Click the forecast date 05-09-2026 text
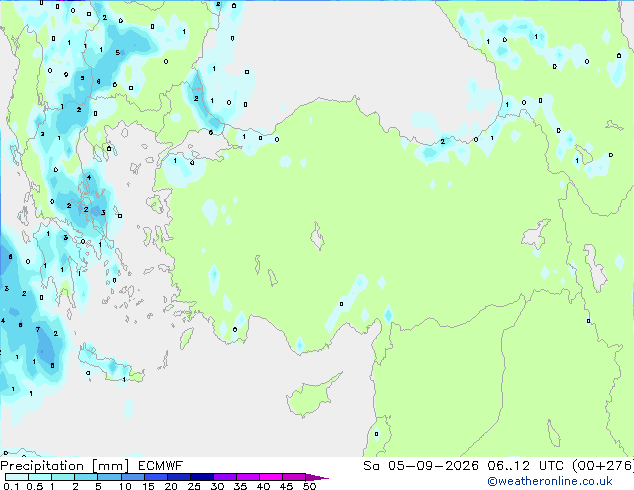This screenshot has width=634, height=490. 433,466
